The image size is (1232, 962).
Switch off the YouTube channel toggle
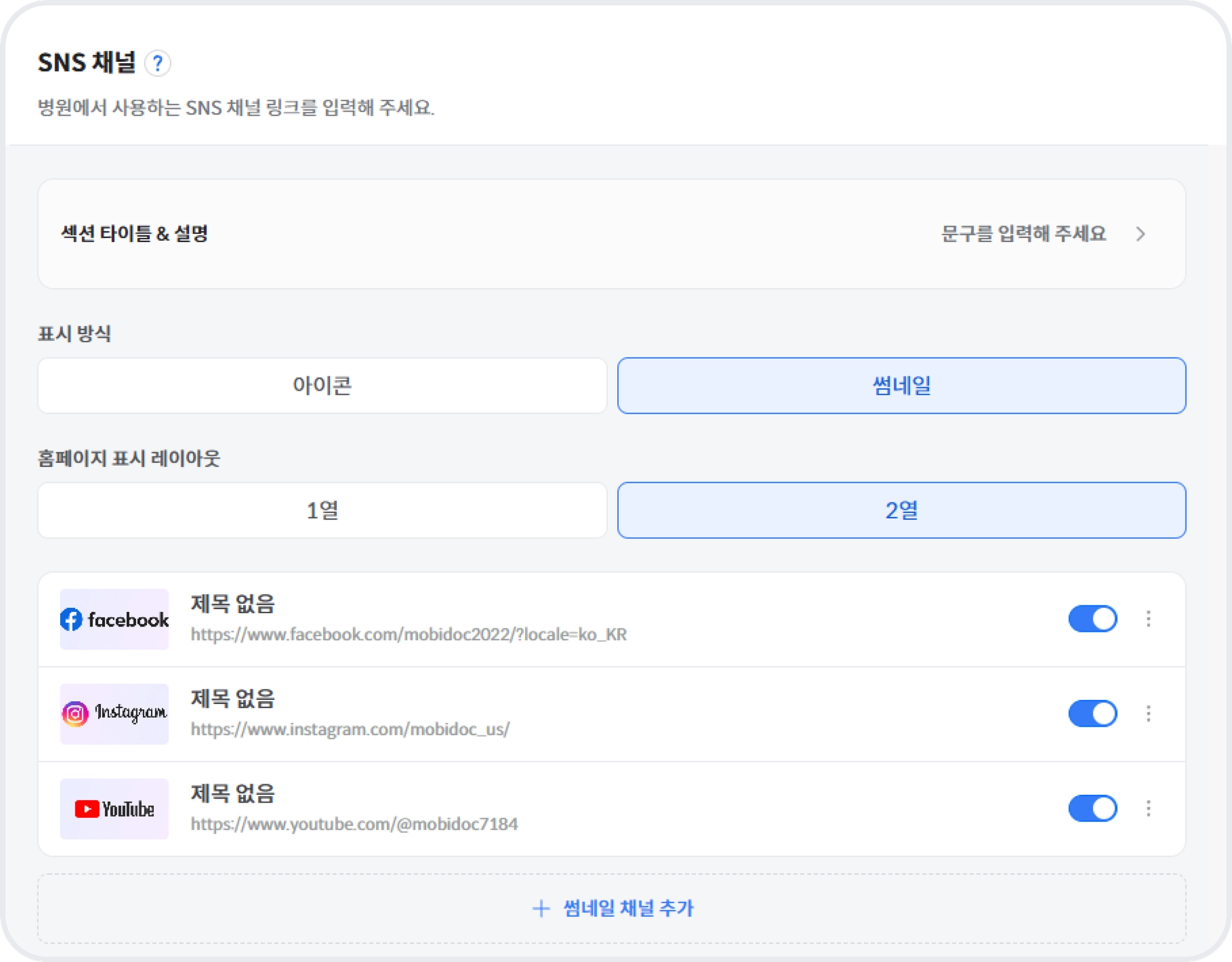point(1092,808)
